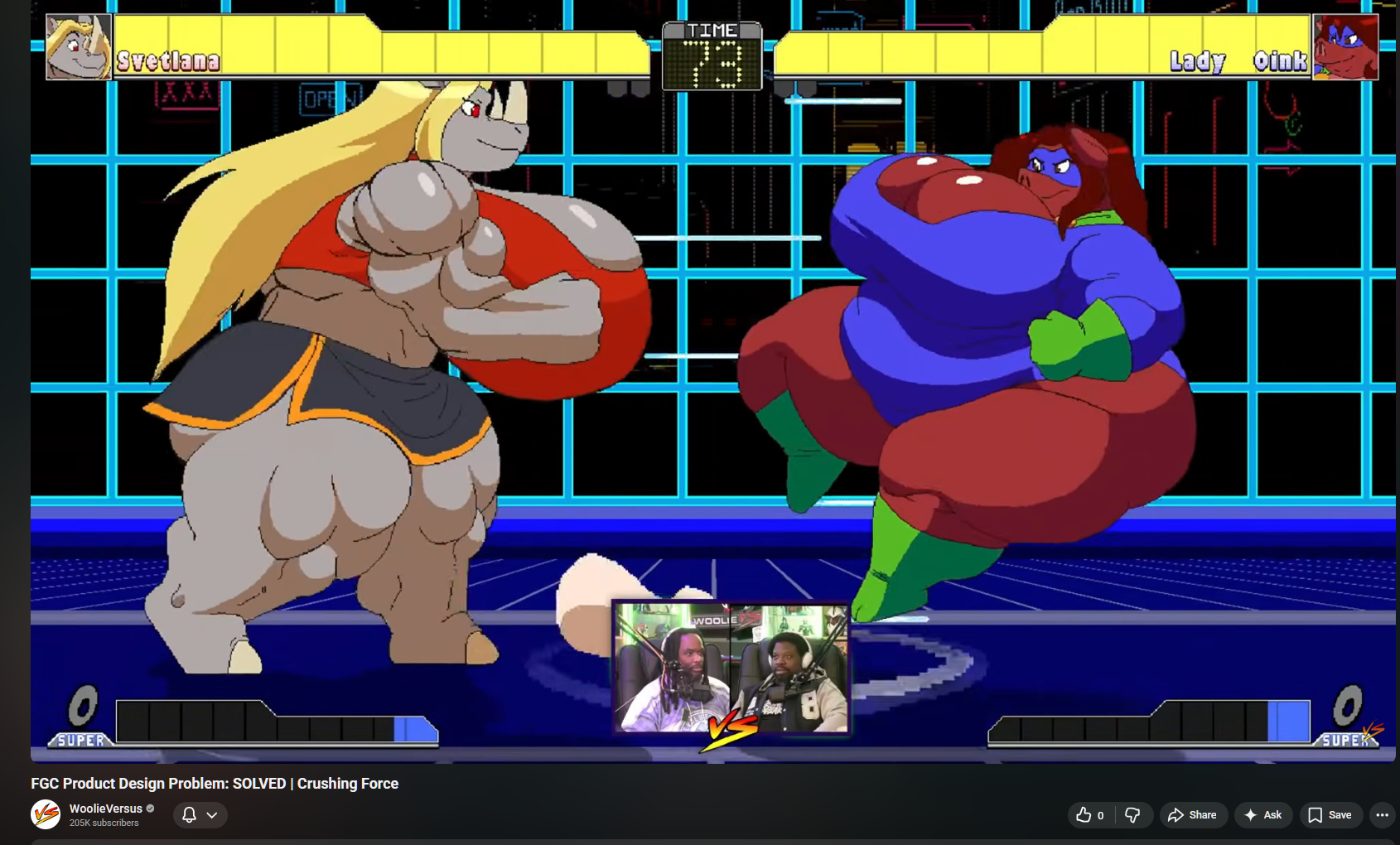Click the video title text
The height and width of the screenshot is (845, 1400).
point(215,784)
